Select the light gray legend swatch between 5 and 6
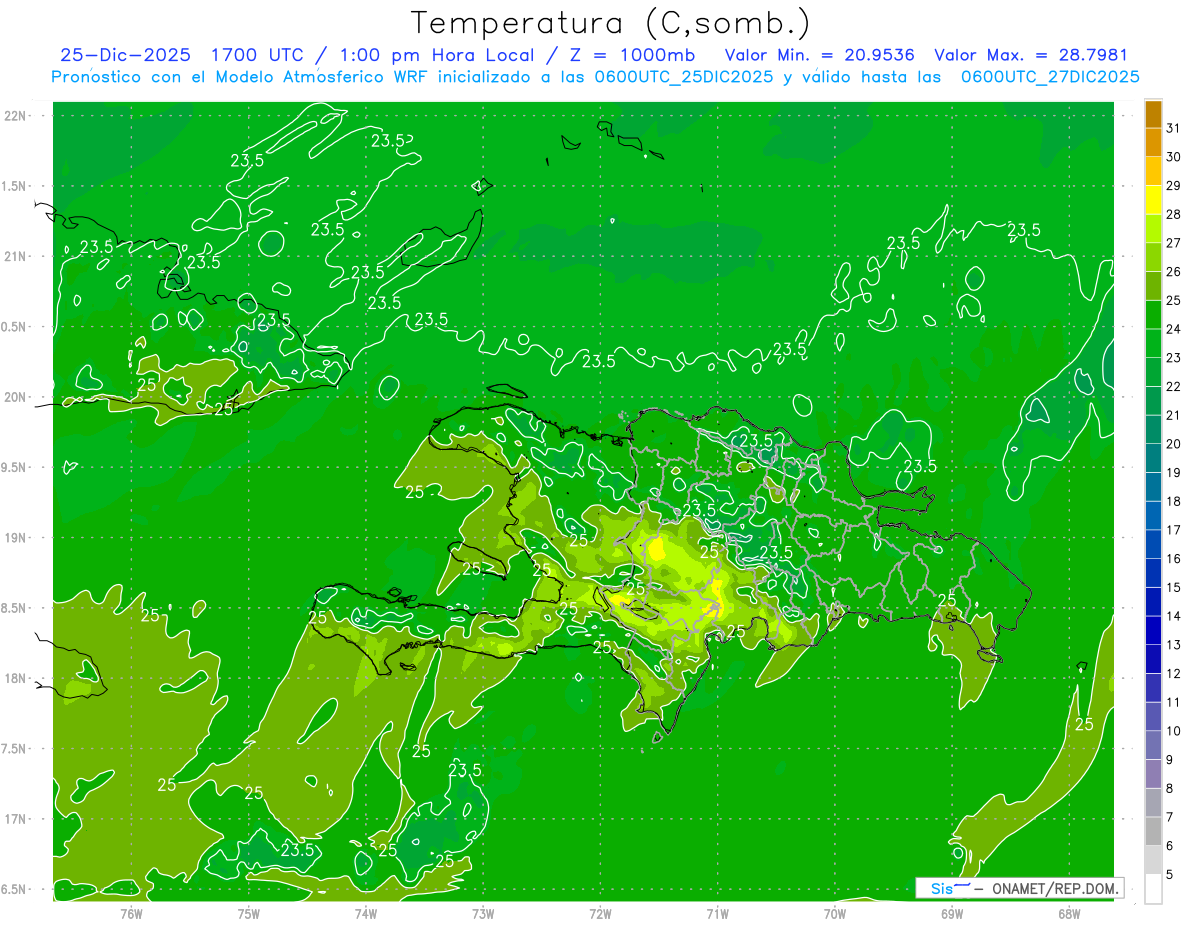 (1153, 860)
